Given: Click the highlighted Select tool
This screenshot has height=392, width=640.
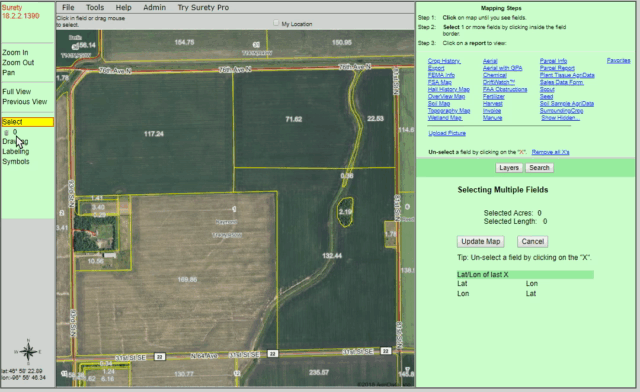Looking at the screenshot, I should [x=28, y=122].
